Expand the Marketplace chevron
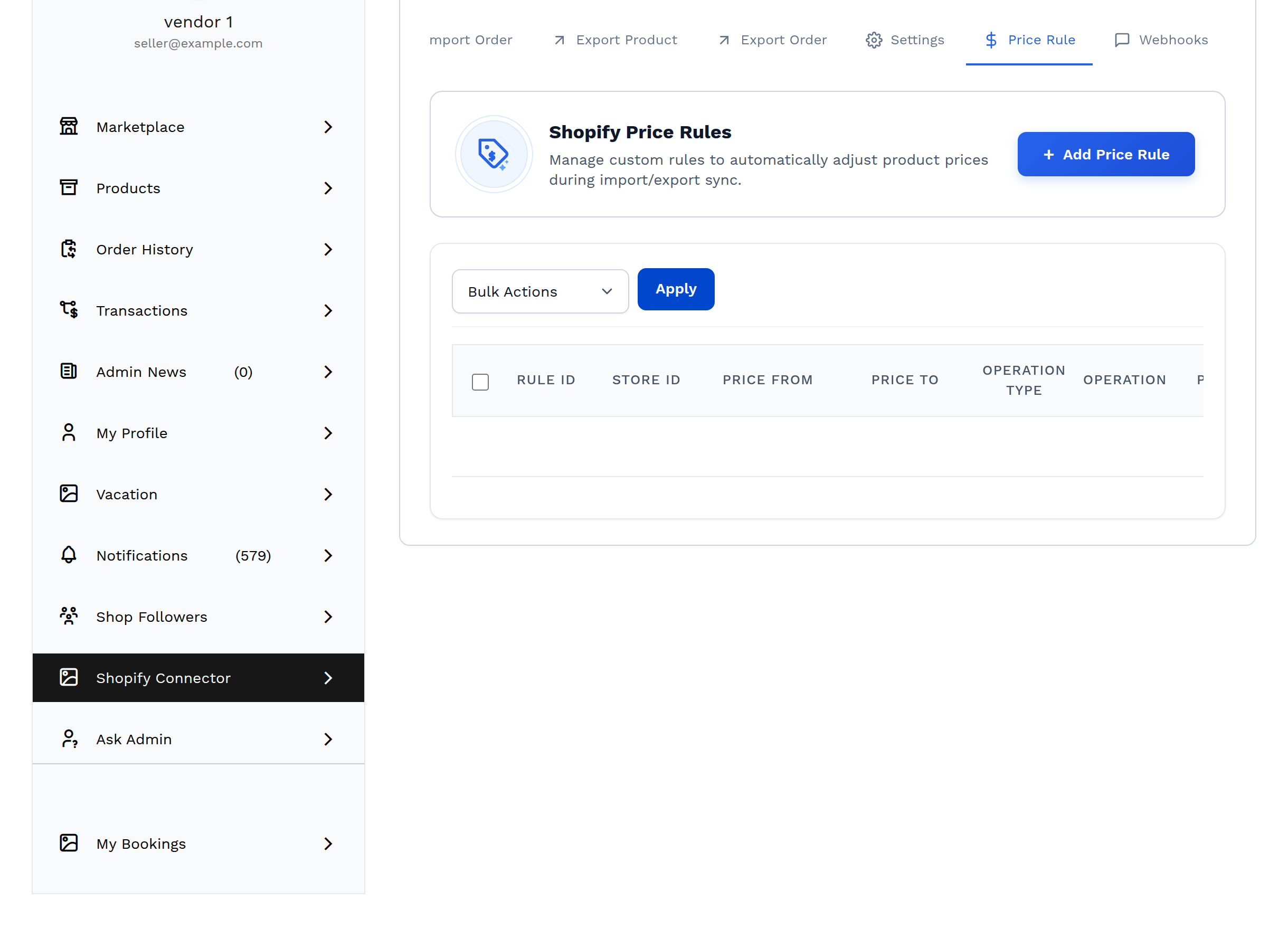 (328, 127)
